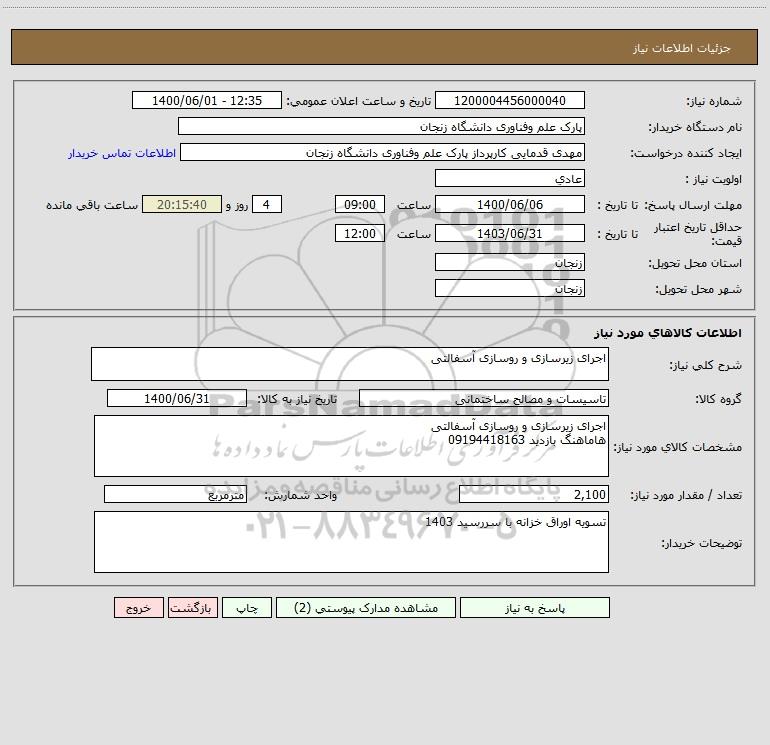Click the validity time 12:00 field

point(359,233)
